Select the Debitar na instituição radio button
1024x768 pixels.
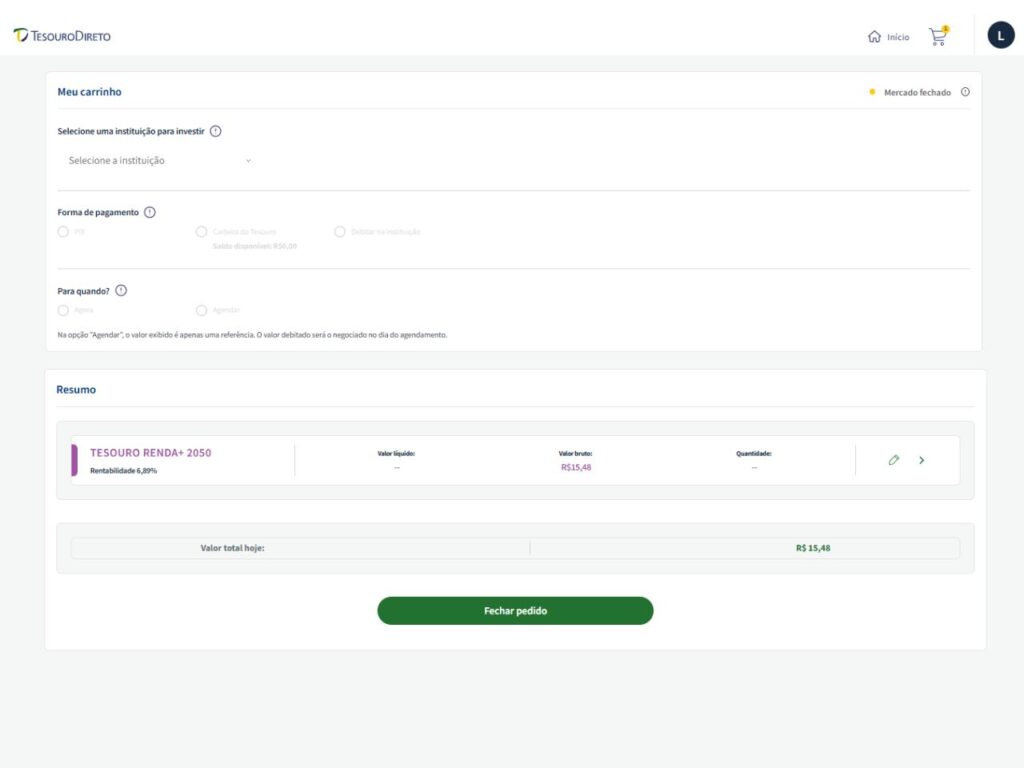[x=340, y=232]
